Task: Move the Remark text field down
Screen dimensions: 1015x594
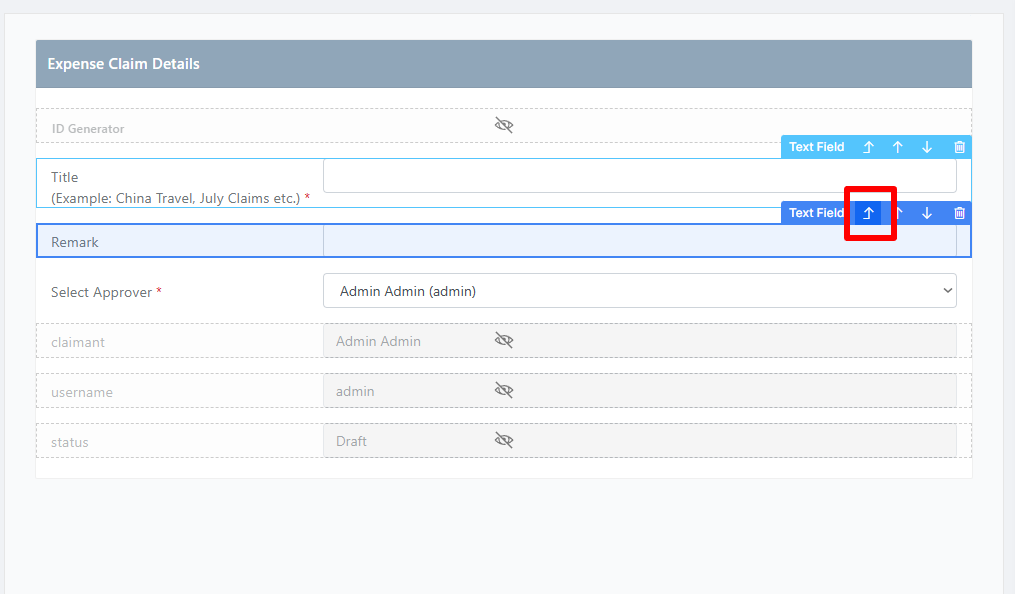Action: [x=927, y=213]
